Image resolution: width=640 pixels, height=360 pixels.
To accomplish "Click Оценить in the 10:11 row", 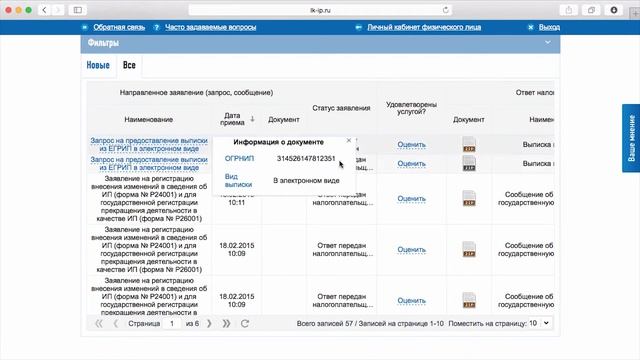I will click(x=411, y=199).
